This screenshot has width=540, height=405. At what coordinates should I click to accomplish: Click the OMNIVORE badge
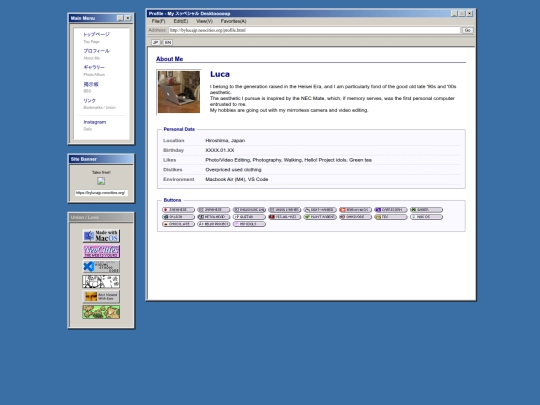point(355,217)
